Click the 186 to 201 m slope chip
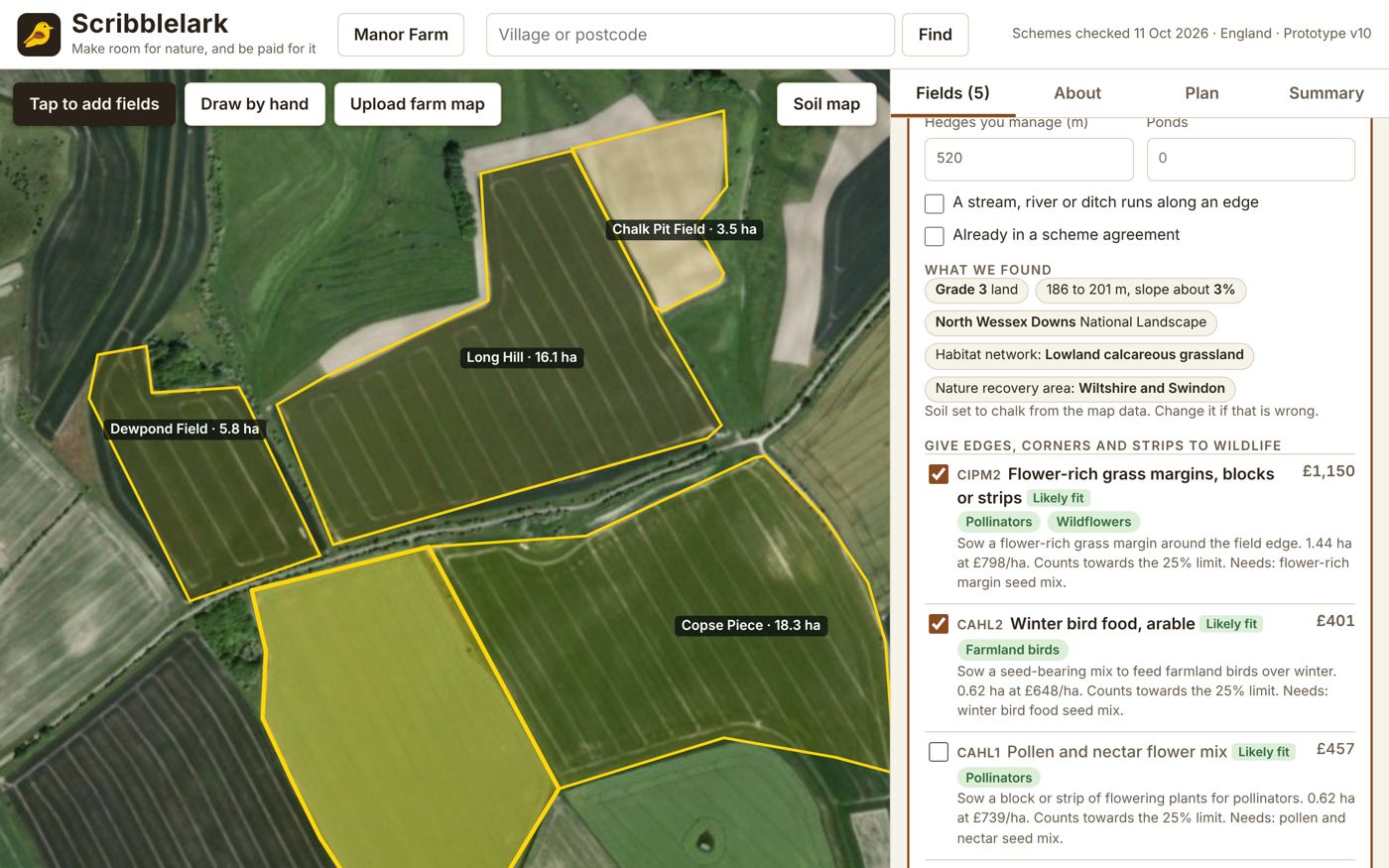Screen dimensions: 1389x868 1141,290
